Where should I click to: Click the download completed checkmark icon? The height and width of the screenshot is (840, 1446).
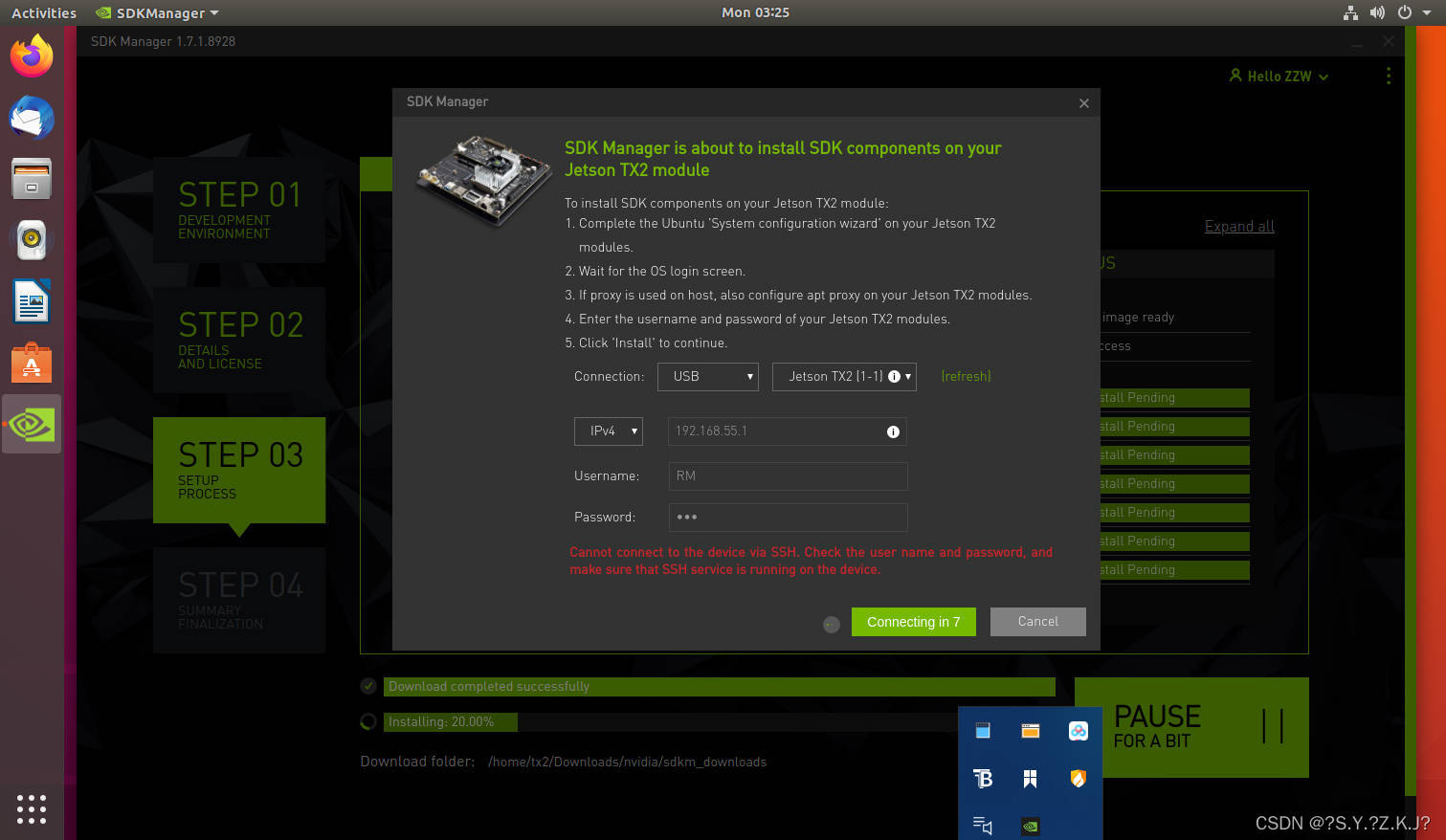pyautogui.click(x=368, y=686)
